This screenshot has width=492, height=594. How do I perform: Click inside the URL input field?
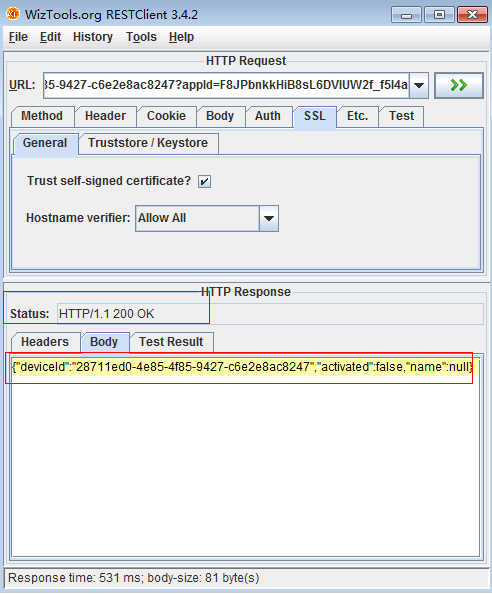(x=226, y=86)
